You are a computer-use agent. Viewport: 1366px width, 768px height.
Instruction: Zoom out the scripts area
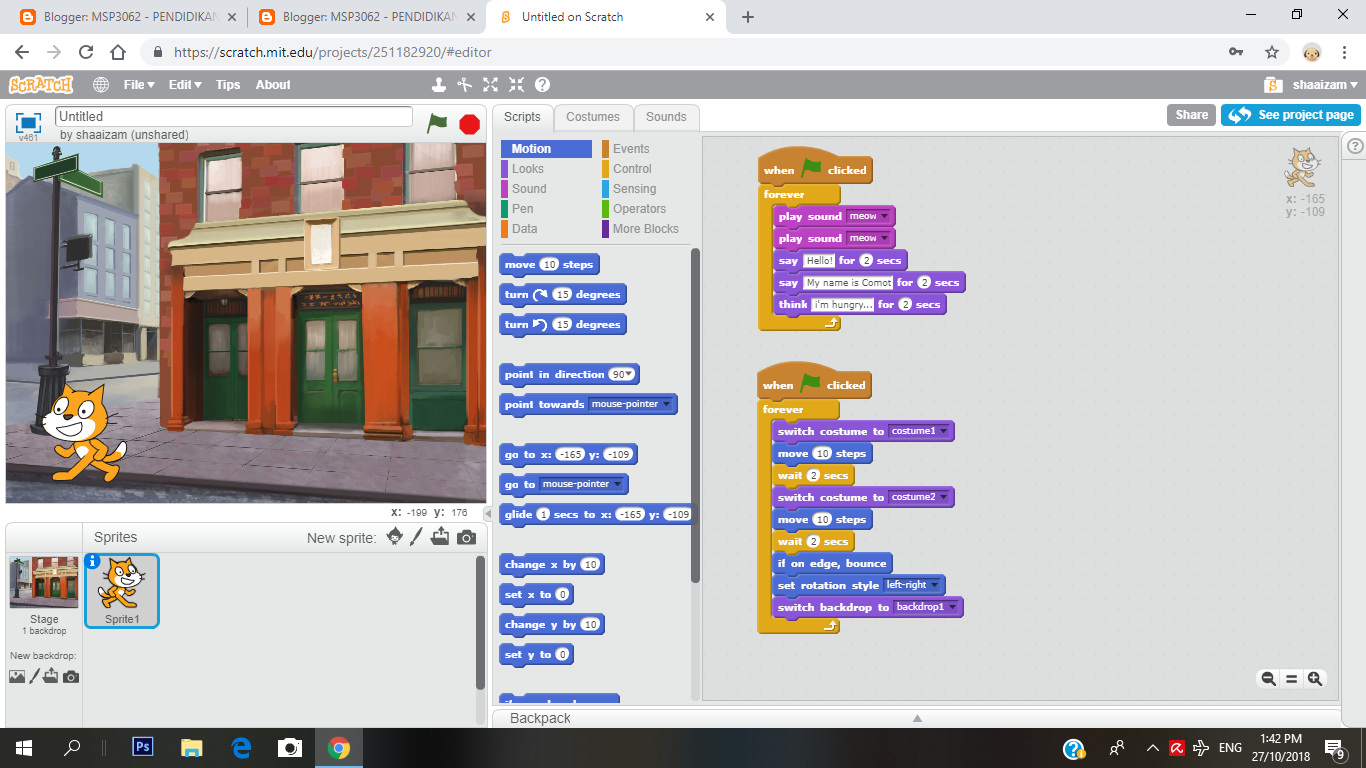click(x=1268, y=679)
